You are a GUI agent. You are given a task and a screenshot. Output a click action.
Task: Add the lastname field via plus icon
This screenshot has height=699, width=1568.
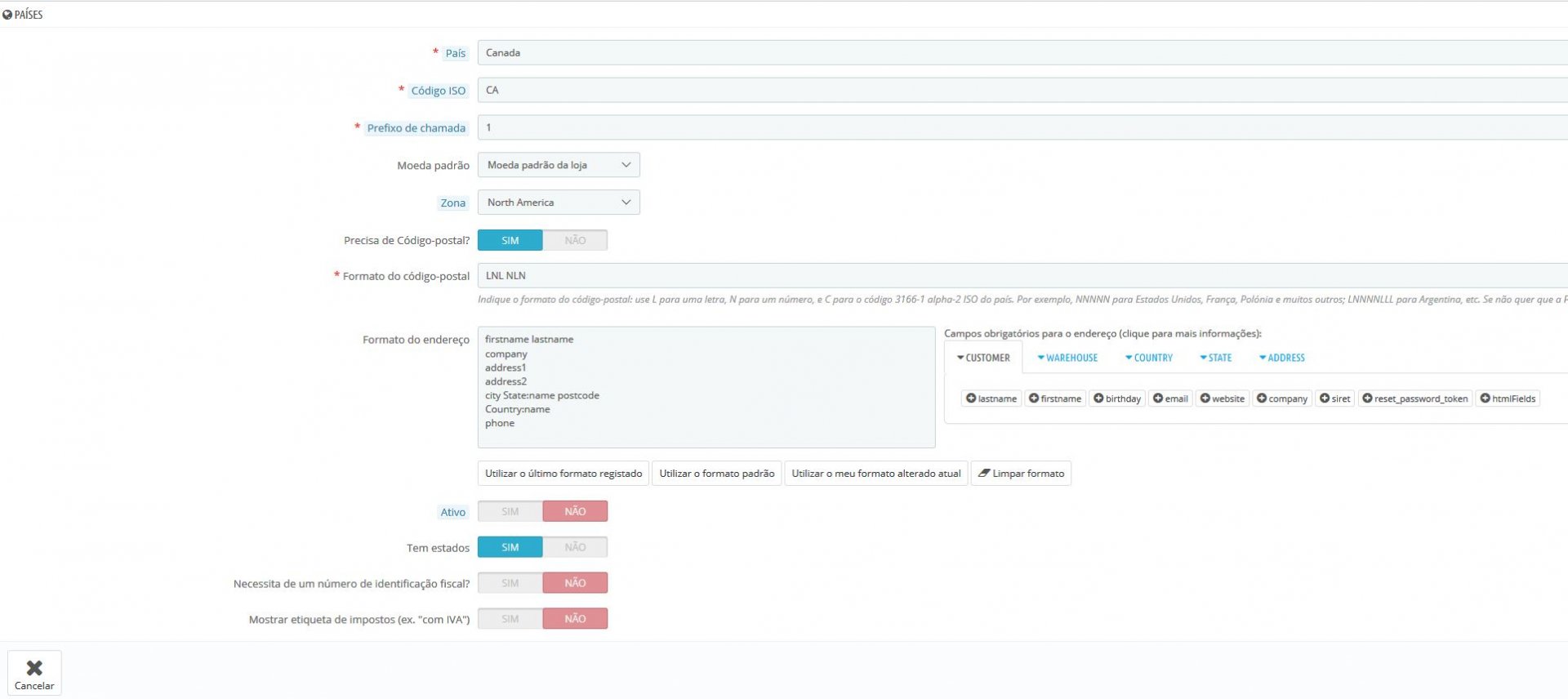(x=971, y=398)
